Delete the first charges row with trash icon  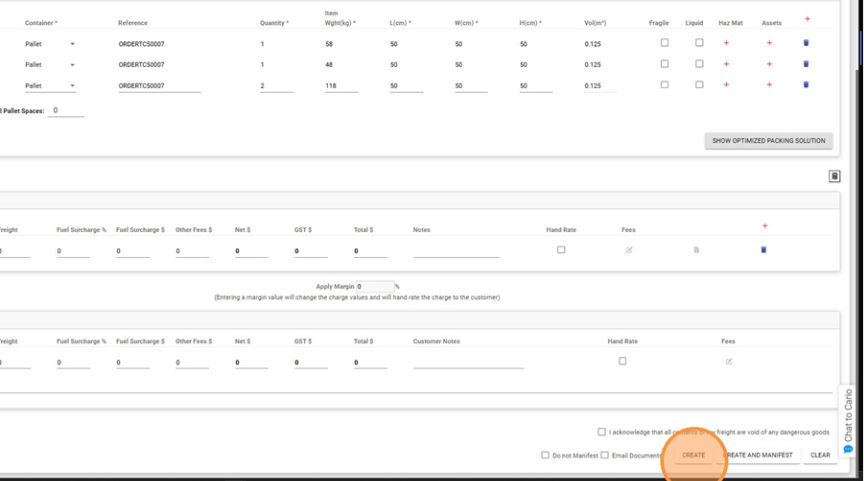(x=764, y=250)
